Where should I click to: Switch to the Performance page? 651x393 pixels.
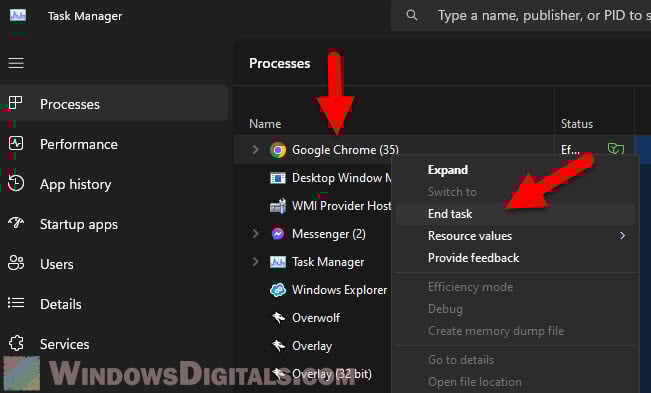point(79,144)
